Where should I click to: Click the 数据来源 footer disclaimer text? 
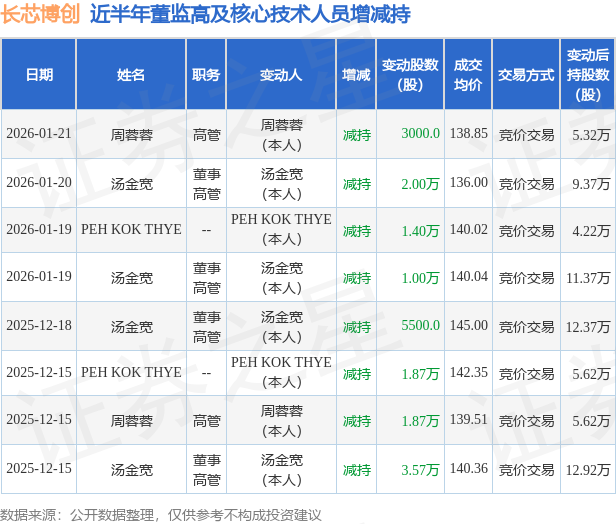click(161, 515)
